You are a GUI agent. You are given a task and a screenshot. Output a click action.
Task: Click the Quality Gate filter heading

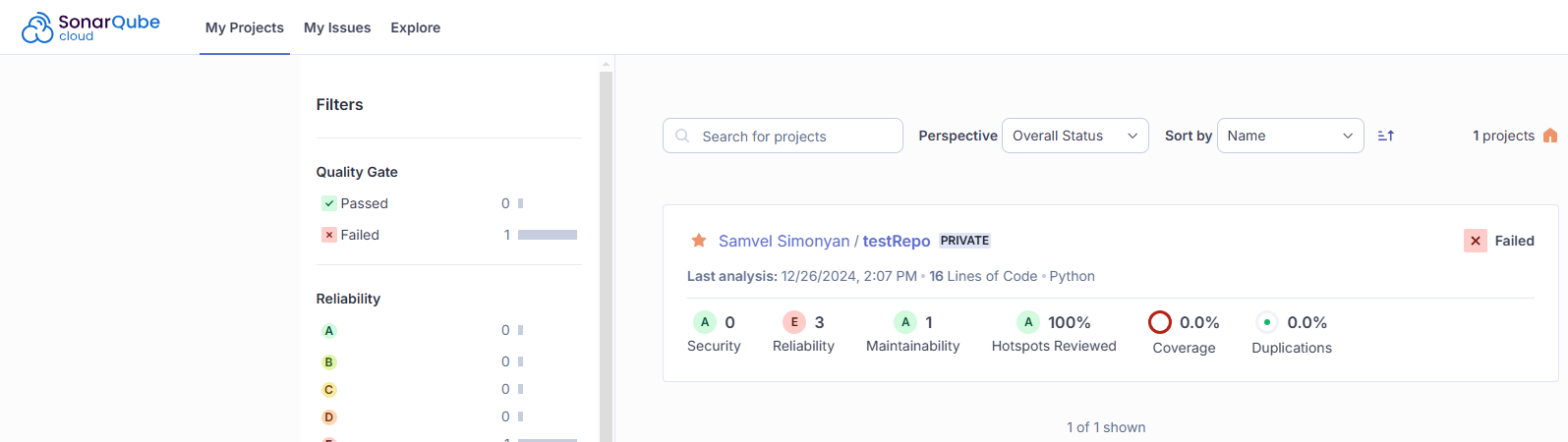pyautogui.click(x=357, y=172)
